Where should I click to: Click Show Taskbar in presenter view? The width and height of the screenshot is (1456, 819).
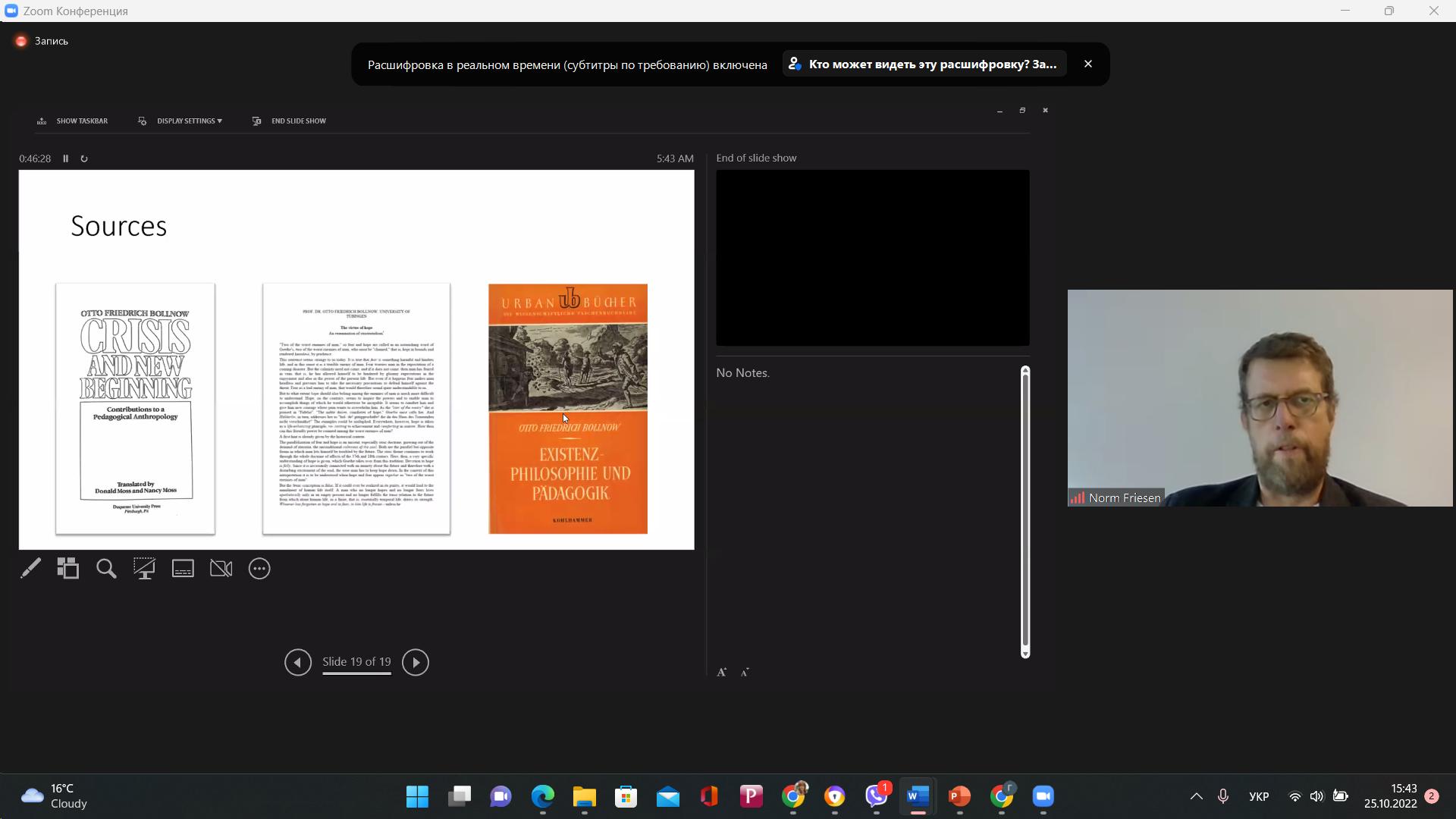pos(73,121)
